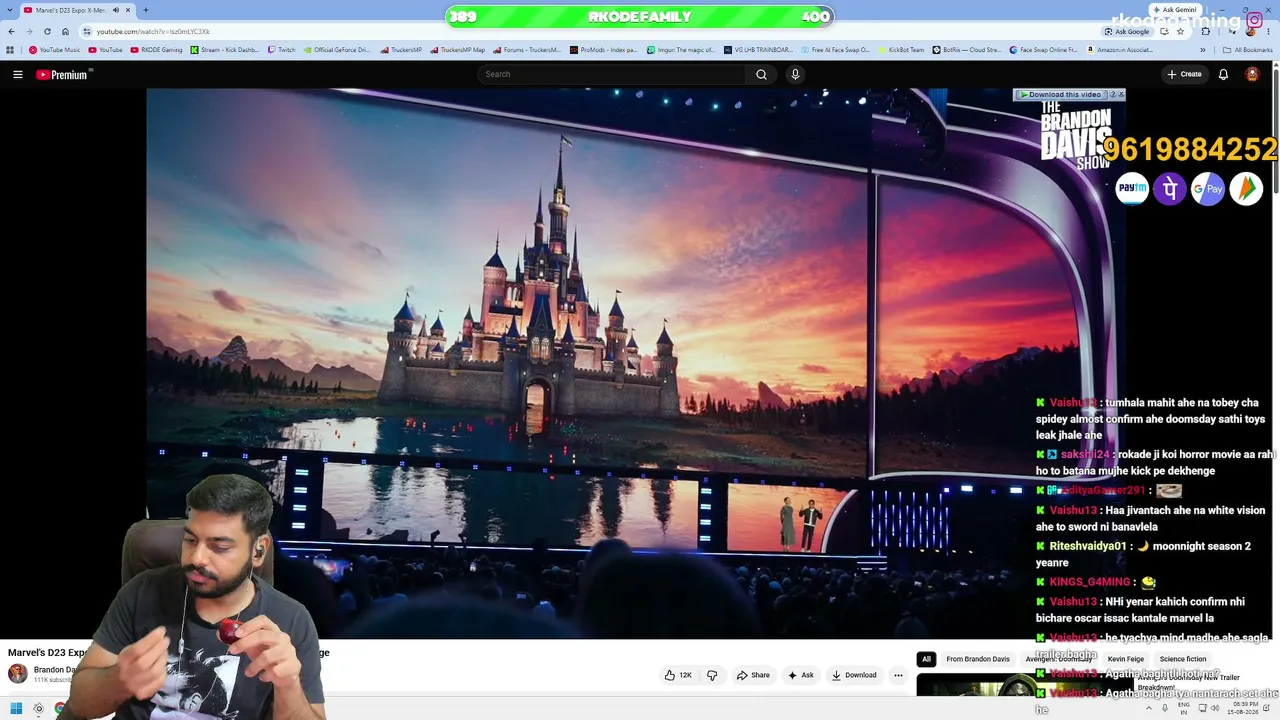This screenshot has height=720, width=1280.
Task: Open the Stream - Kick Dashboard bookmark
Action: pos(225,50)
